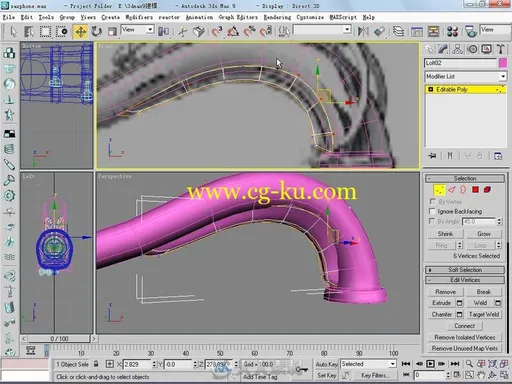Collapse the Edit Vertices rollout
Screen dimensions: 512x384
tap(465, 280)
